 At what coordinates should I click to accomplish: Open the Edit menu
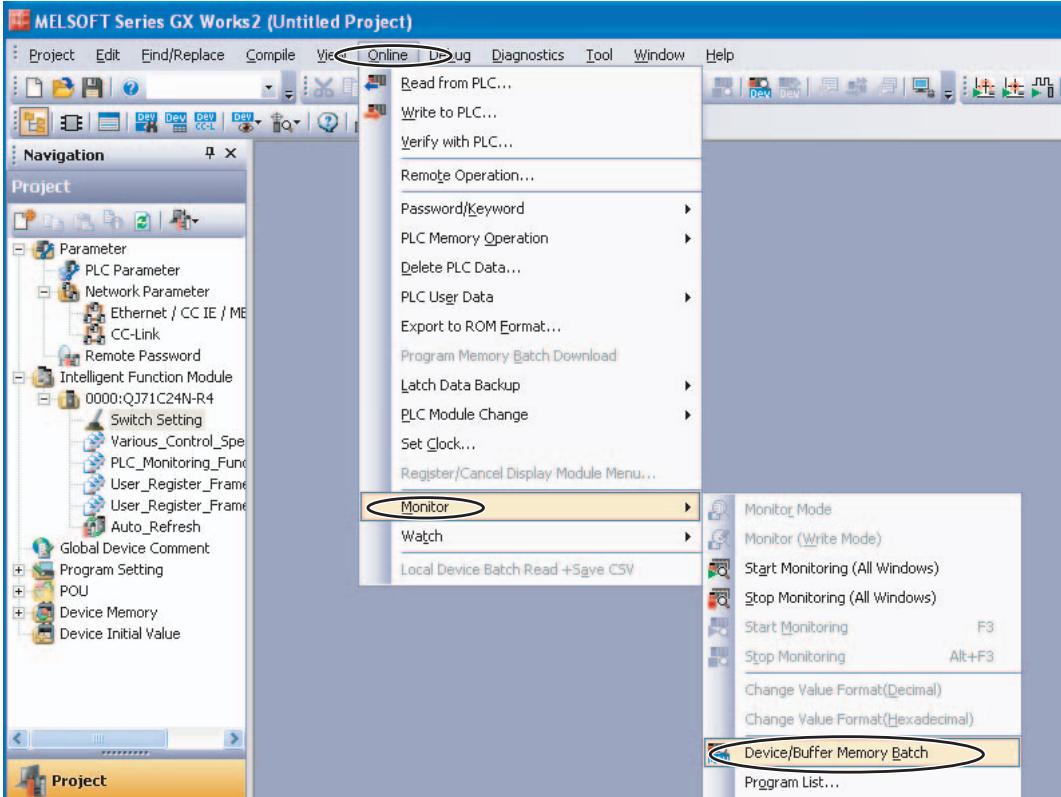[108, 55]
